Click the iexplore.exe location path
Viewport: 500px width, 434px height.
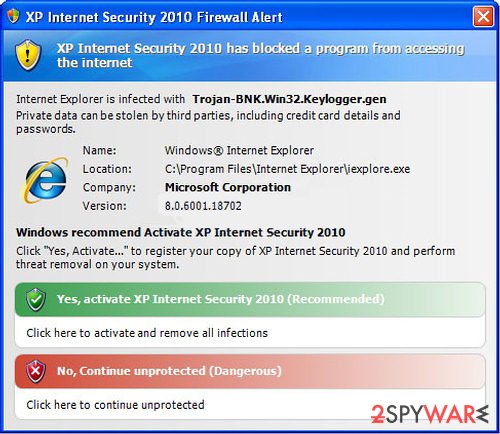287,169
